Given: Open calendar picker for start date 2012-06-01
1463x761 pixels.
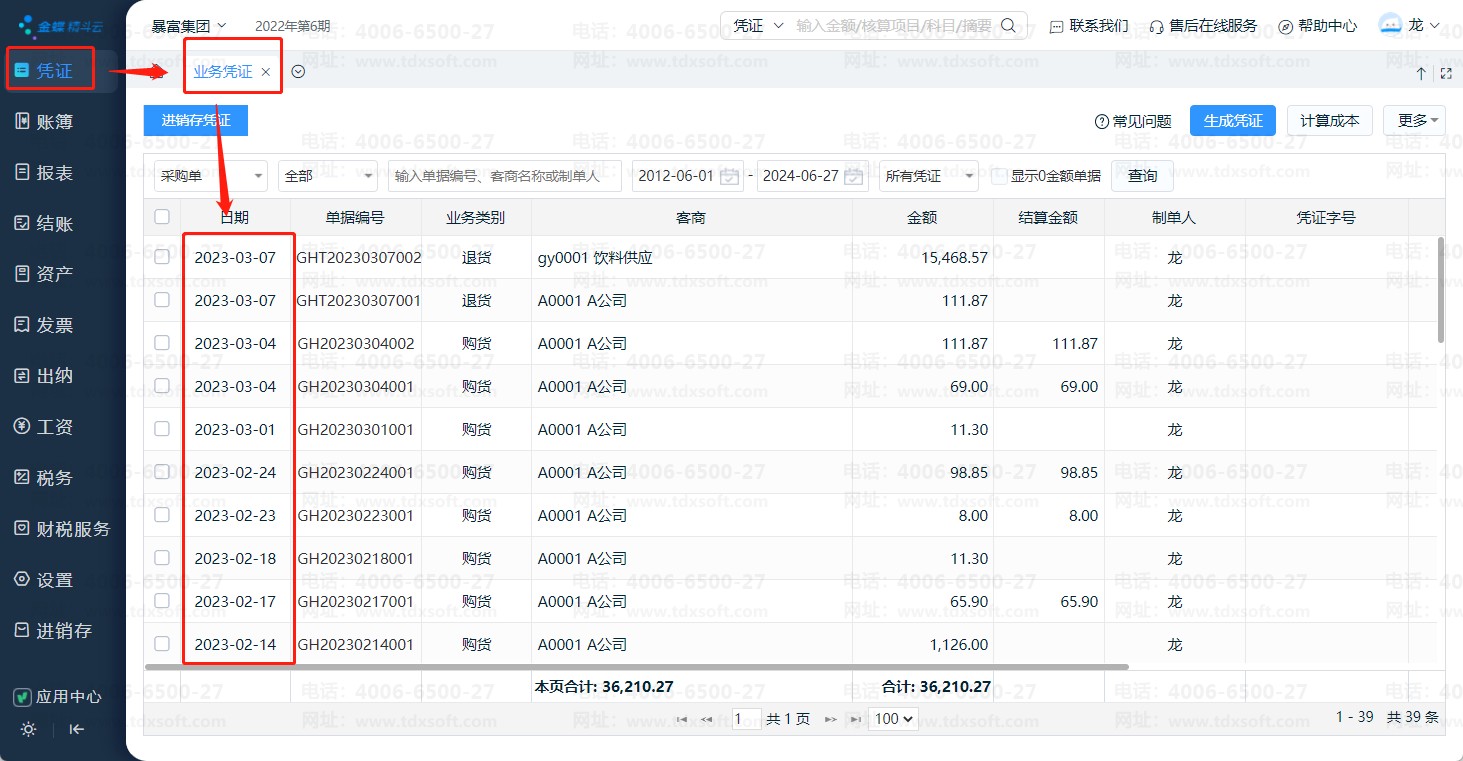Looking at the screenshot, I should click(x=730, y=177).
